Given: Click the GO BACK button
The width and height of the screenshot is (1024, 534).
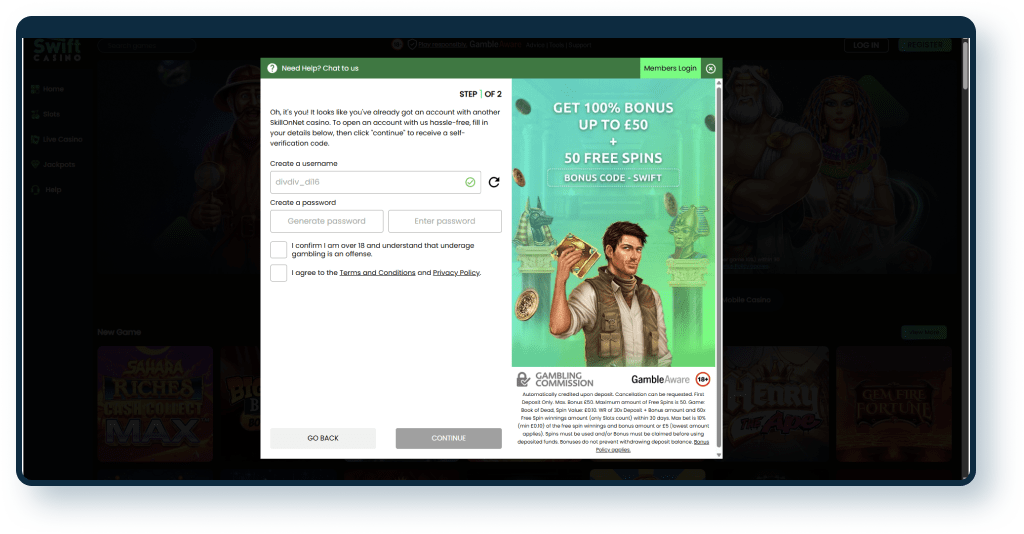Looking at the screenshot, I should pyautogui.click(x=323, y=438).
